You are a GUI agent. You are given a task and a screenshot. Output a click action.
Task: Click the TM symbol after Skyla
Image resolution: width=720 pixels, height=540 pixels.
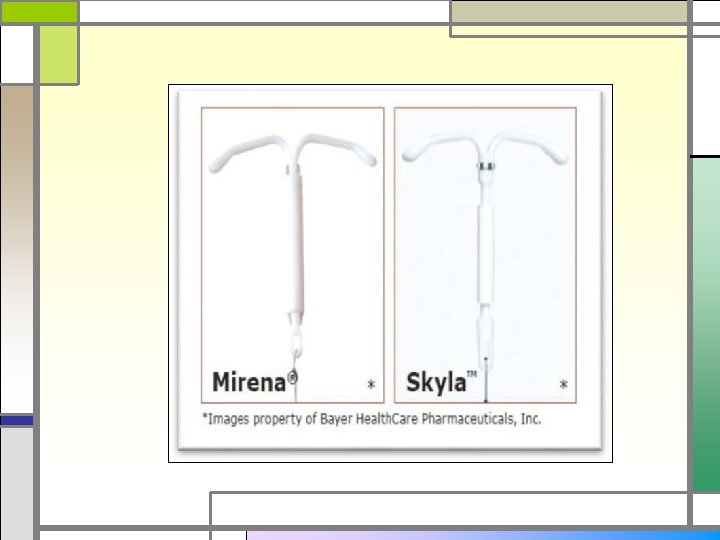click(472, 374)
